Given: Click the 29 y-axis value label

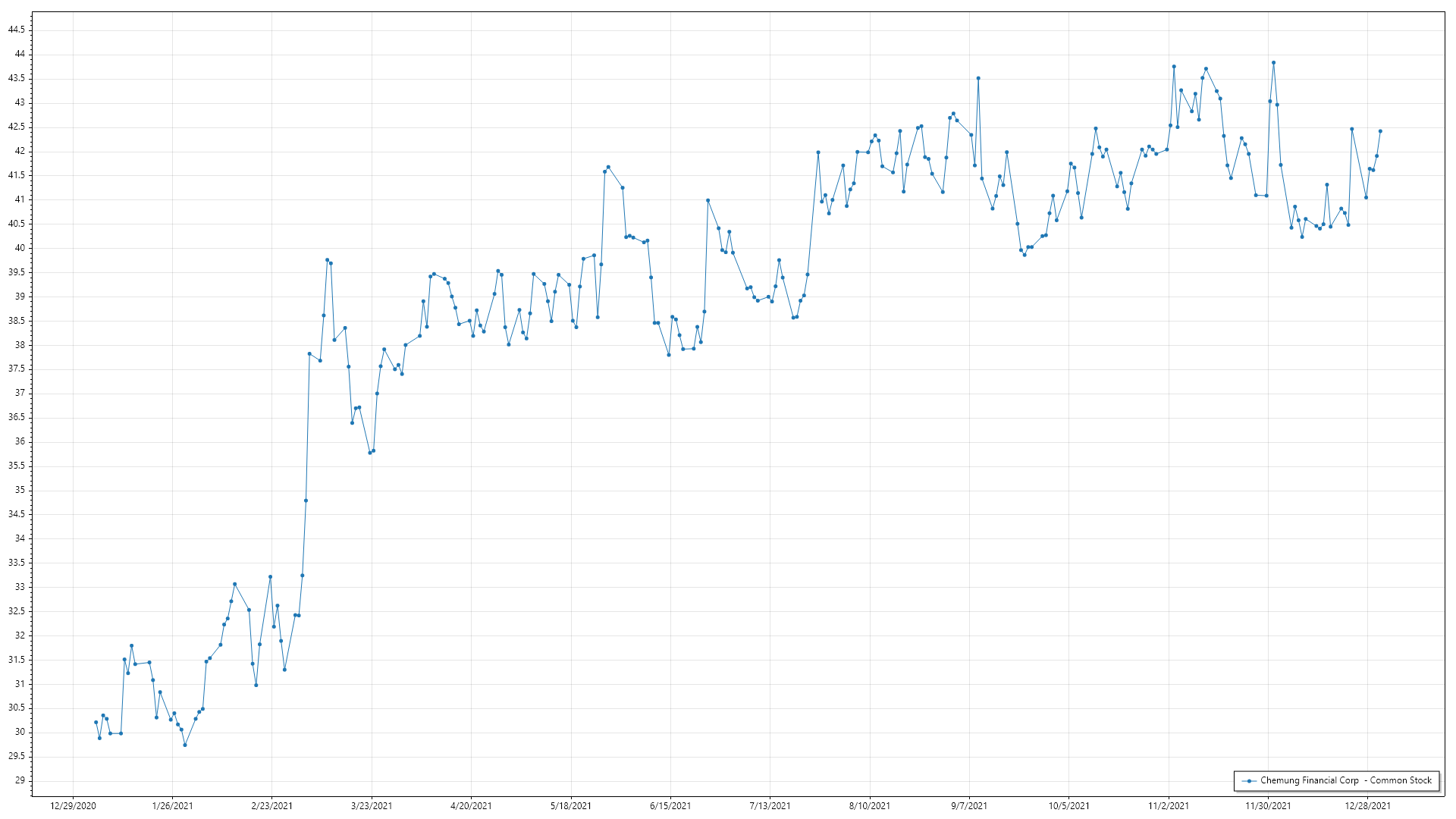Looking at the screenshot, I should [x=20, y=780].
